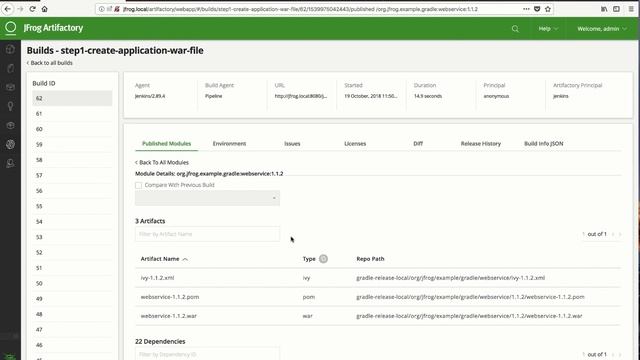Screen dimensions: 640x360
Task: Switch to Published Modules tab
Action: [167, 144]
